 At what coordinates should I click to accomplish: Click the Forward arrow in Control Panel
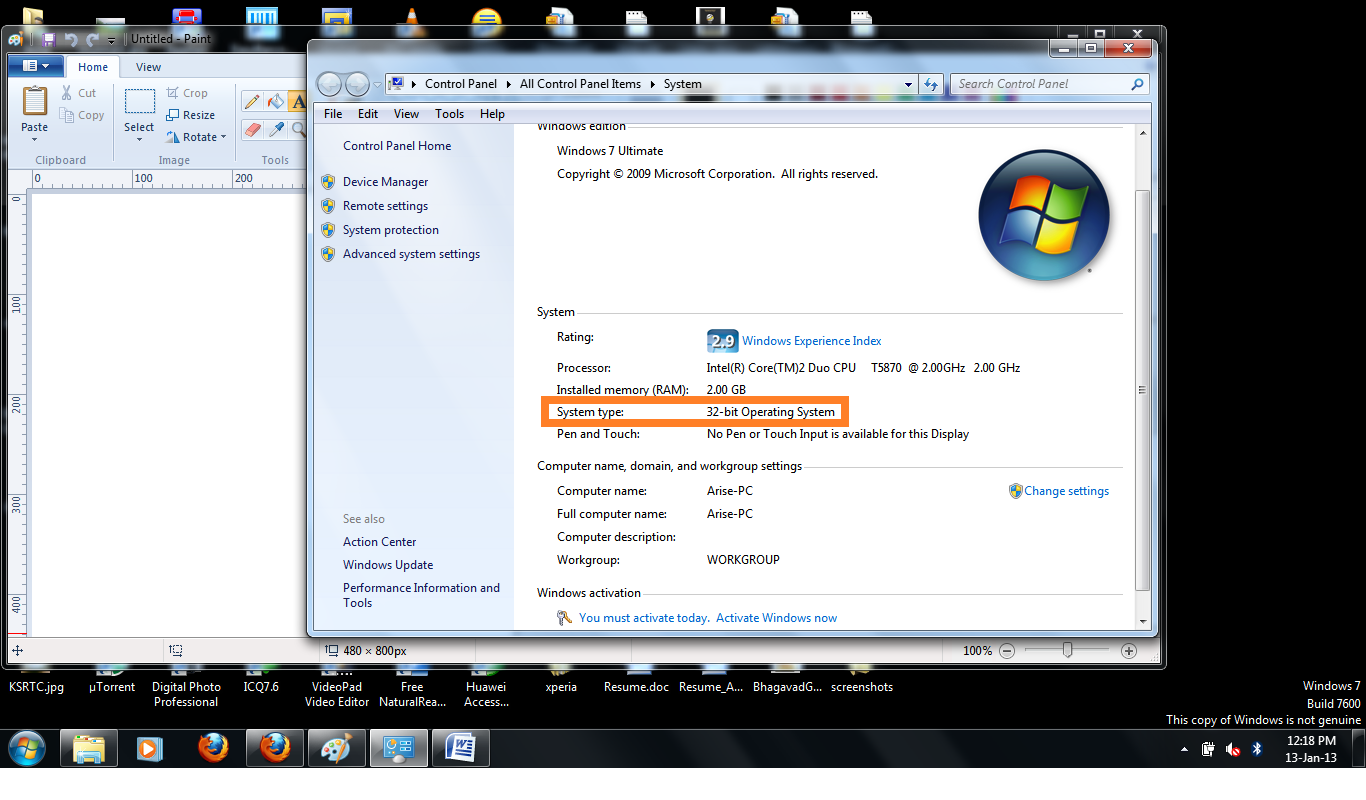356,84
